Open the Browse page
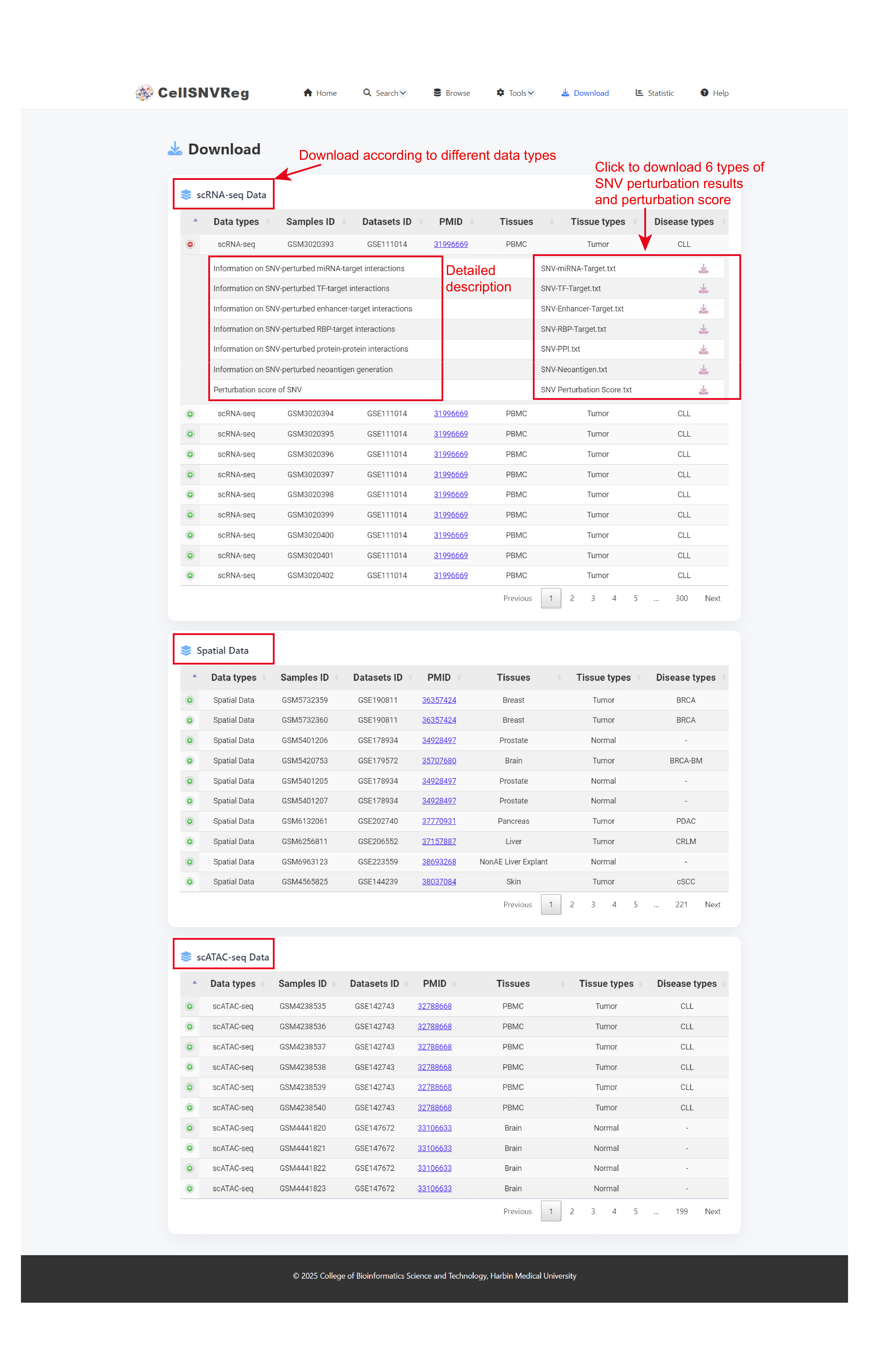 (452, 93)
